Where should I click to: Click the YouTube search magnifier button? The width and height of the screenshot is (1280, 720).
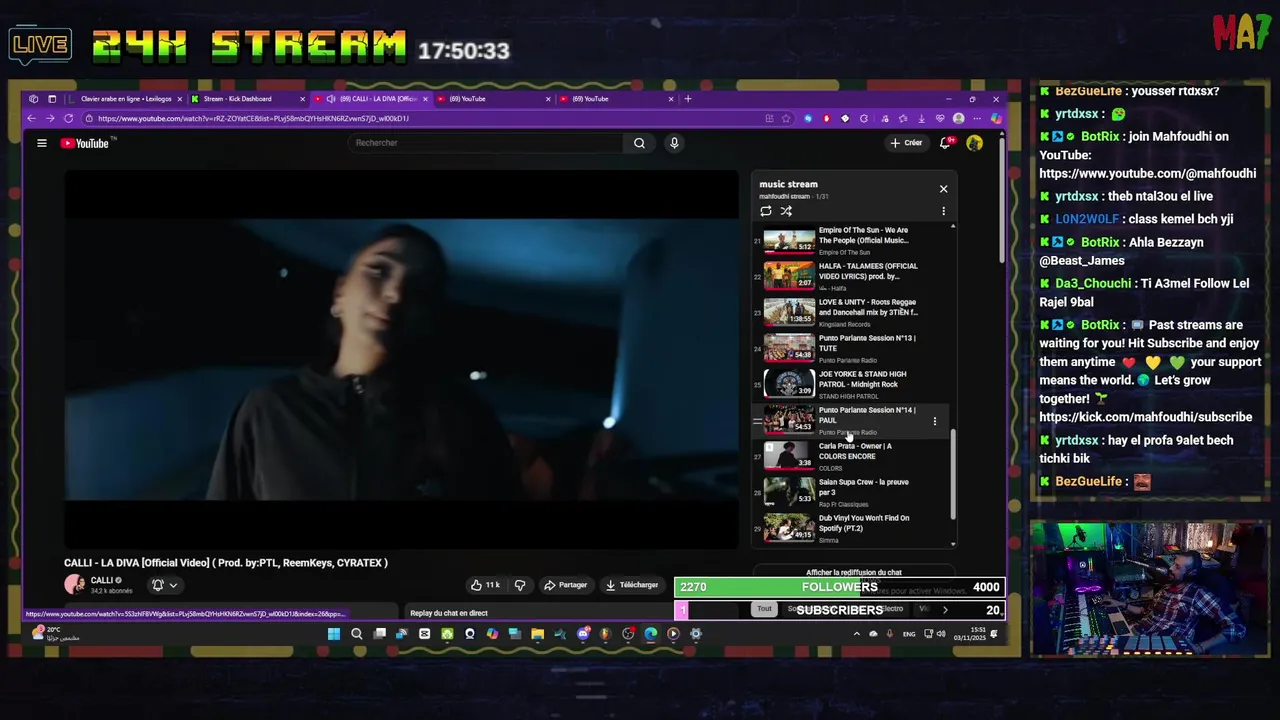pos(639,143)
